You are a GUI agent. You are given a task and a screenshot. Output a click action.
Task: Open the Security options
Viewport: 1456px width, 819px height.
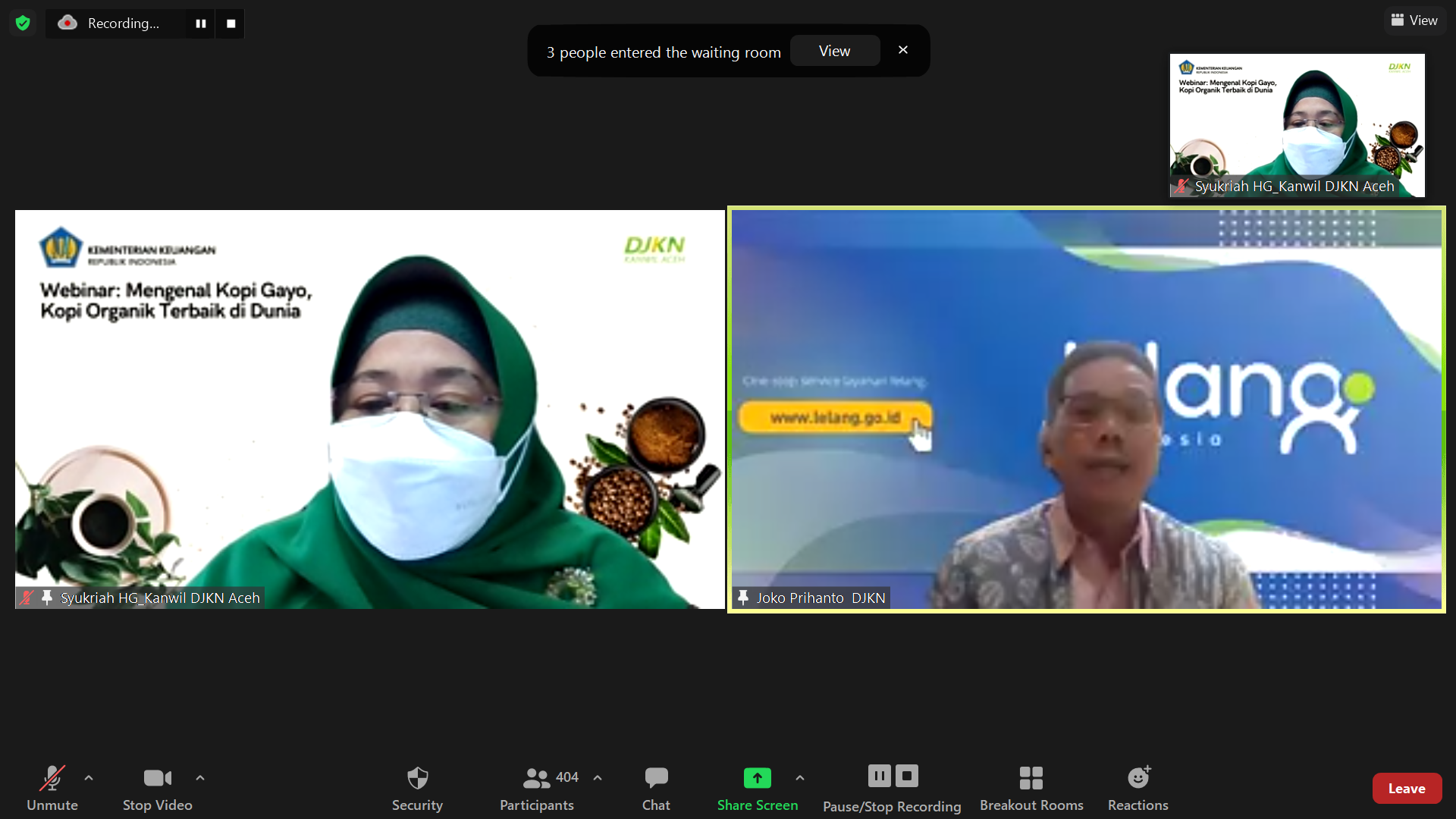pos(417,787)
